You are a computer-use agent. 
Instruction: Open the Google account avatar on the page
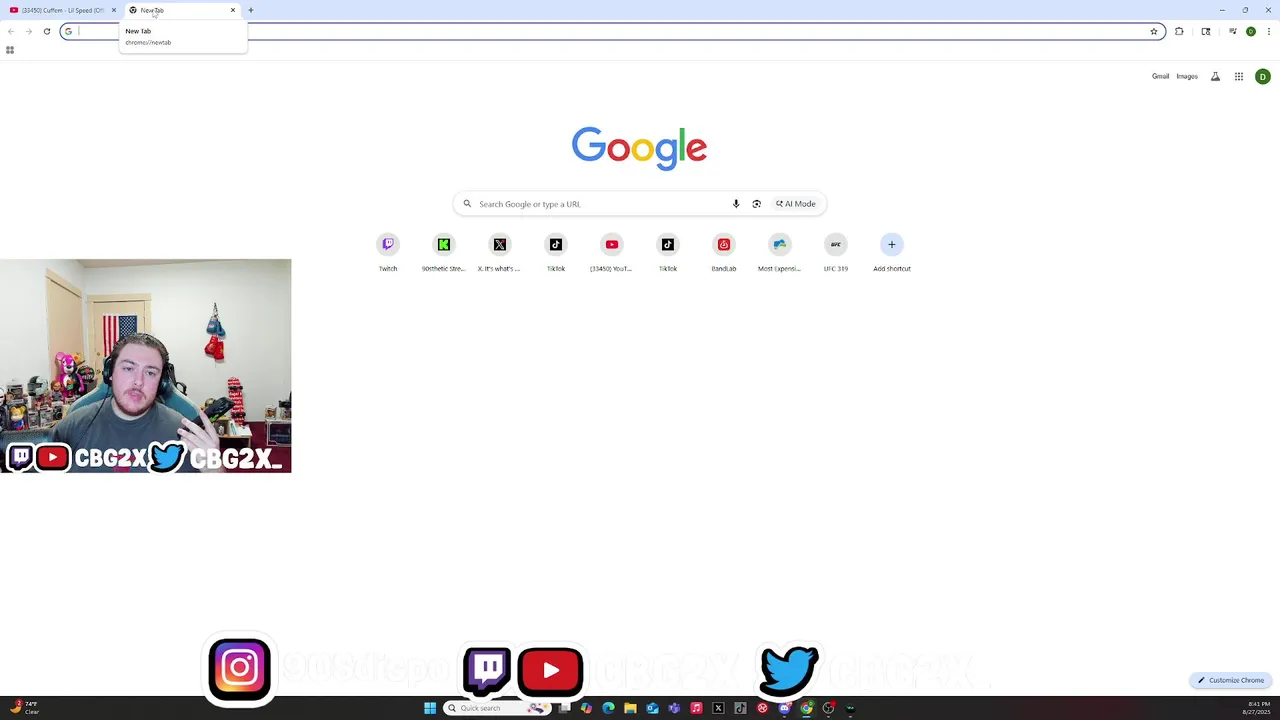pos(1263,76)
